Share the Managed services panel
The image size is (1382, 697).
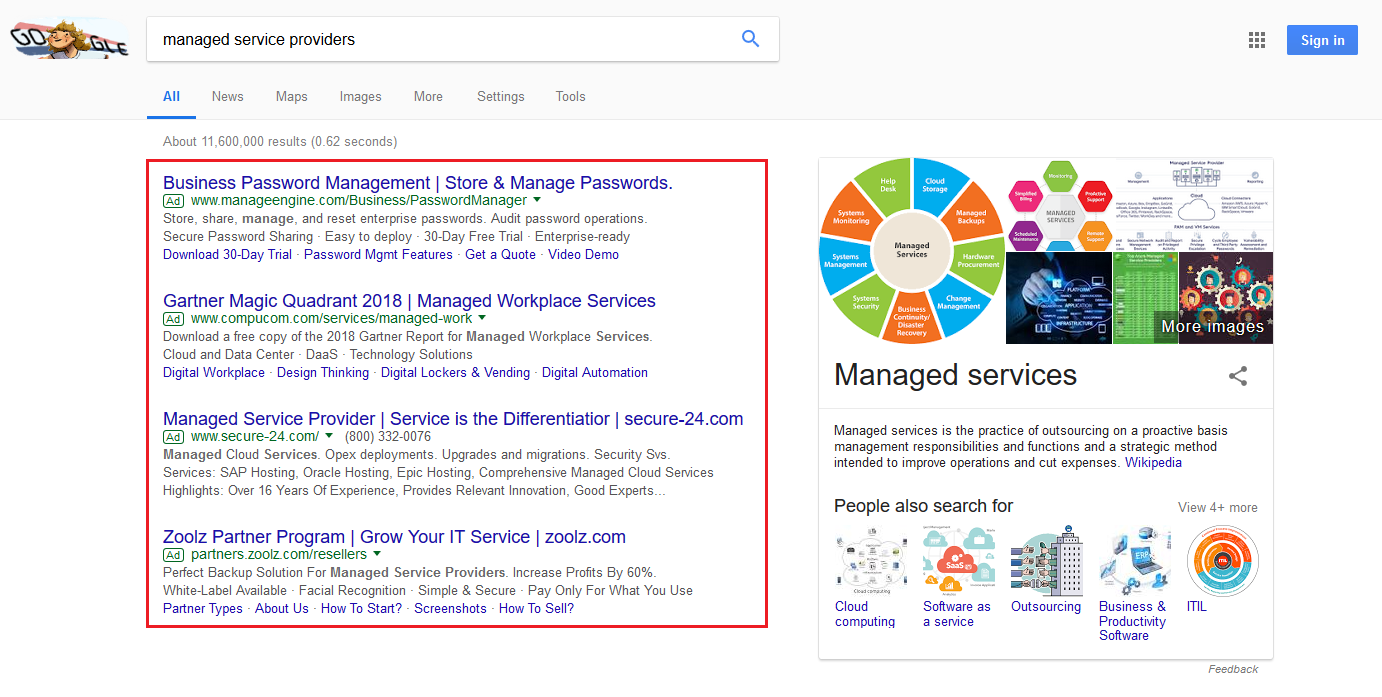click(x=1238, y=376)
